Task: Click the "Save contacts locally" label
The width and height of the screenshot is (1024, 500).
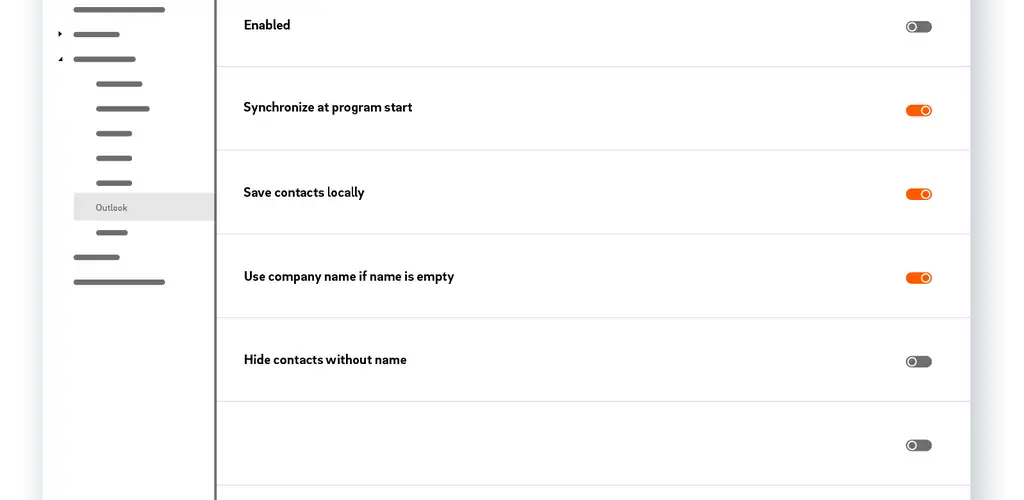Action: click(304, 192)
